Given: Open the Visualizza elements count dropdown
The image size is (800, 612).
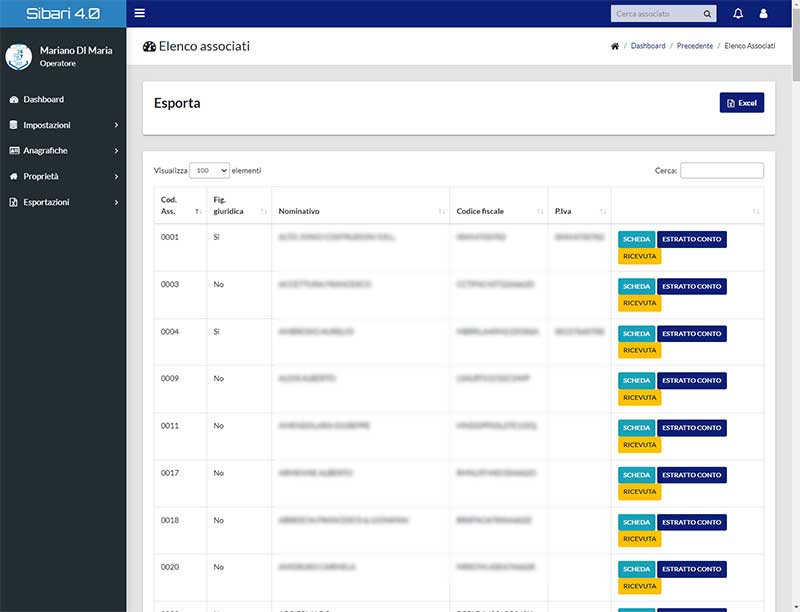Looking at the screenshot, I should point(209,170).
